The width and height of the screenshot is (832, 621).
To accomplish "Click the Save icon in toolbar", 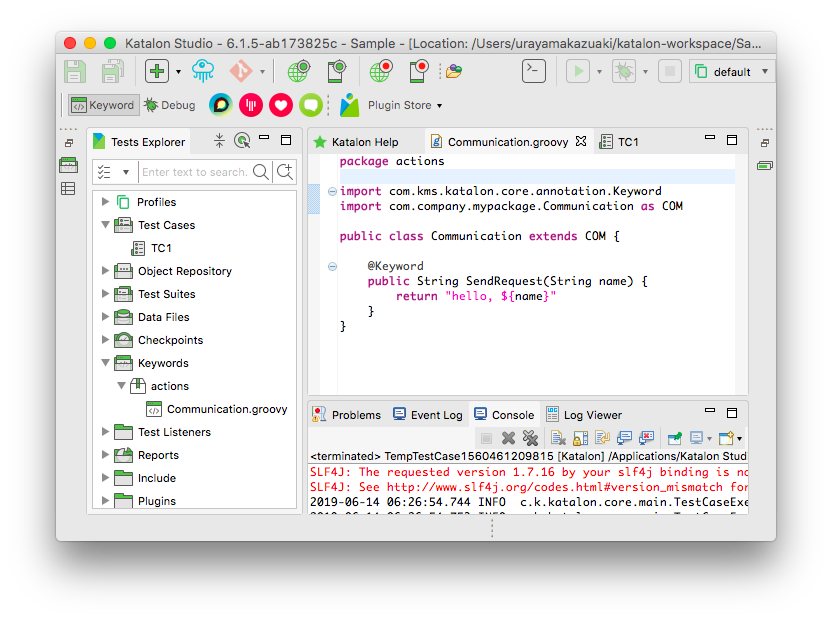I will pyautogui.click(x=75, y=72).
